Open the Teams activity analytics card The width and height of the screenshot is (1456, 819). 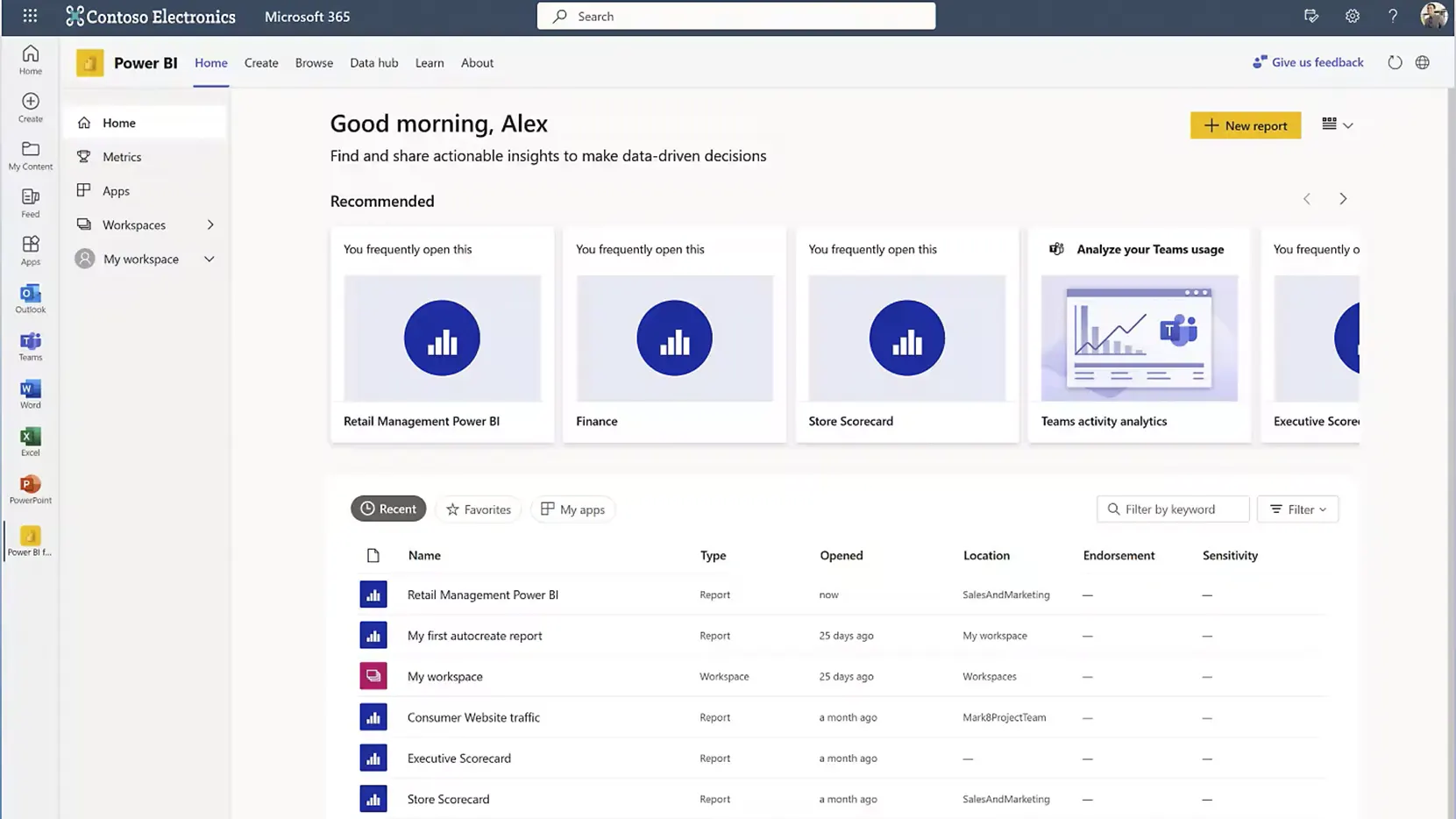1140,335
